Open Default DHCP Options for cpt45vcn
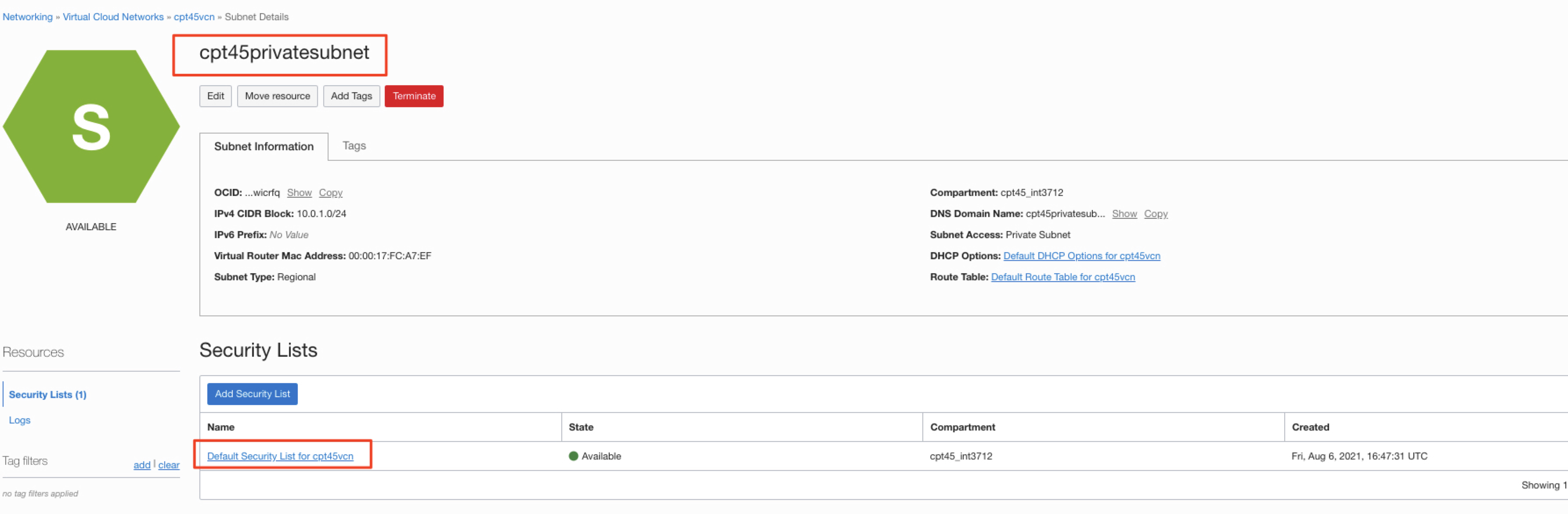 [x=1082, y=256]
